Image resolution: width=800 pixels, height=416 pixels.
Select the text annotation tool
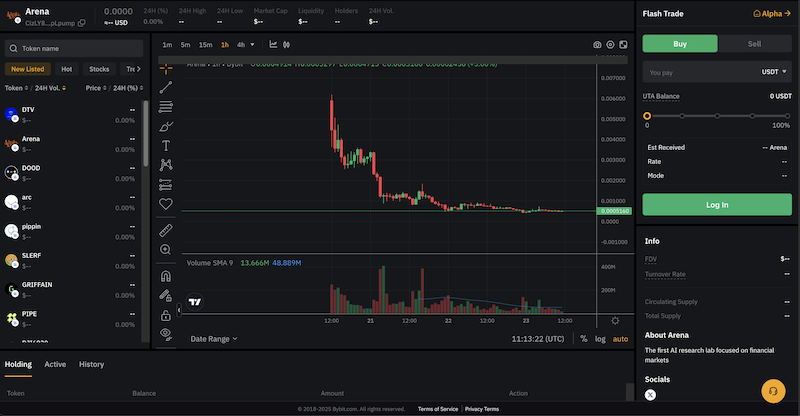click(166, 145)
